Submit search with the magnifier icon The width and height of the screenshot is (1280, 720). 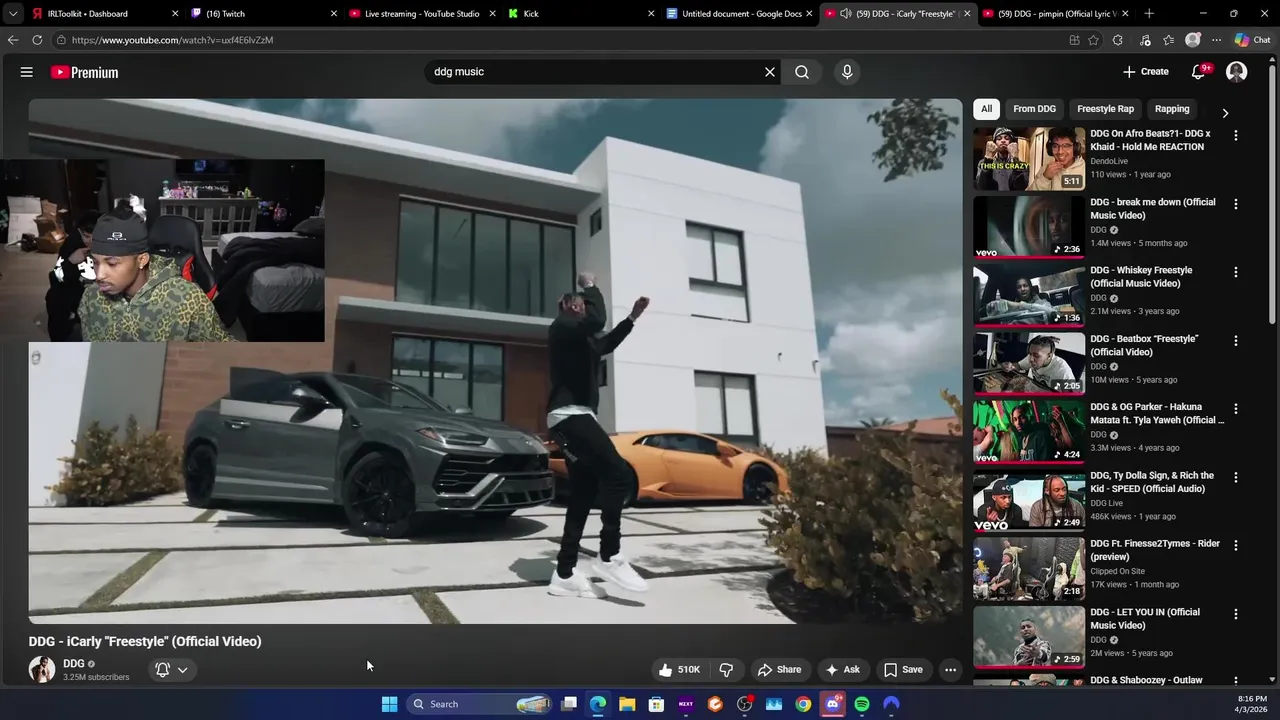(x=802, y=72)
